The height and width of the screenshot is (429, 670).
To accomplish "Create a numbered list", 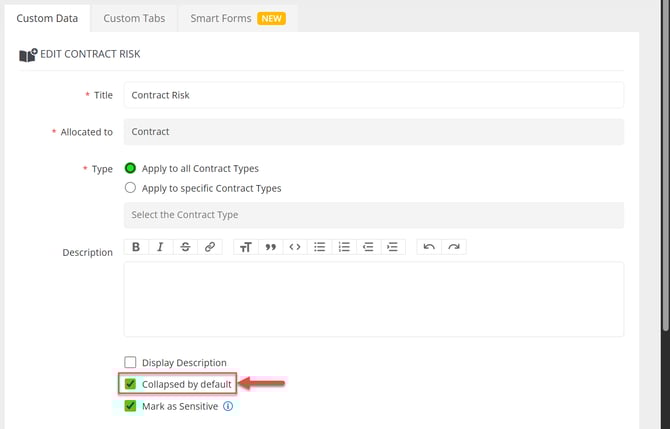I will click(x=344, y=247).
